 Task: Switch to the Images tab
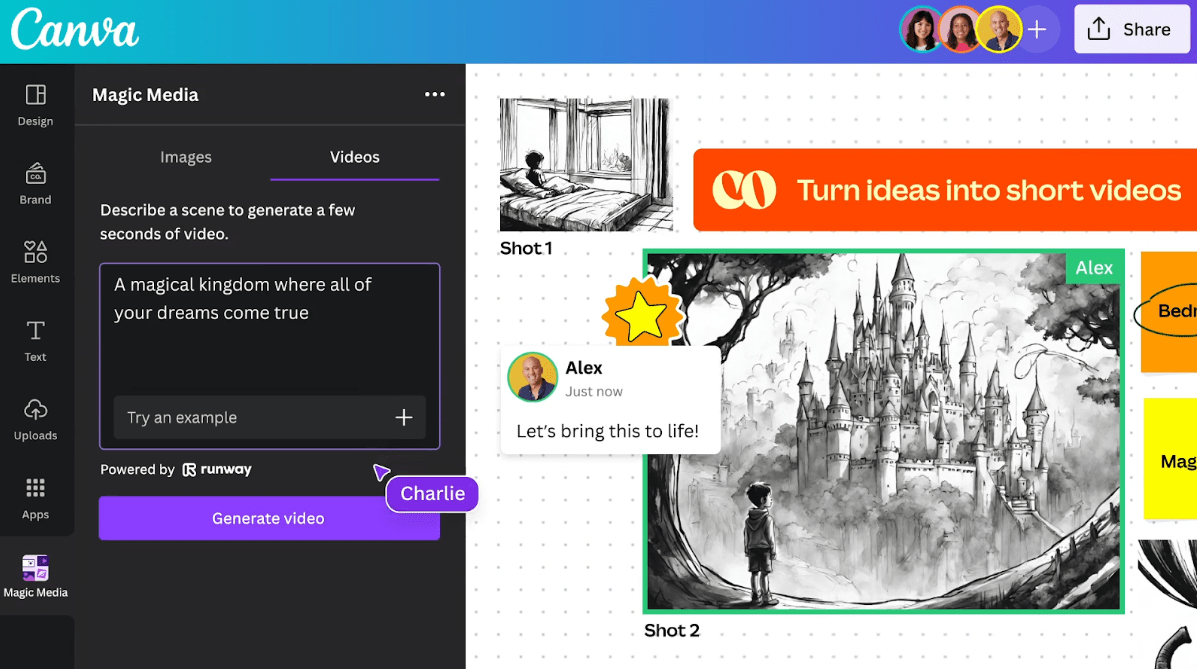click(x=185, y=157)
